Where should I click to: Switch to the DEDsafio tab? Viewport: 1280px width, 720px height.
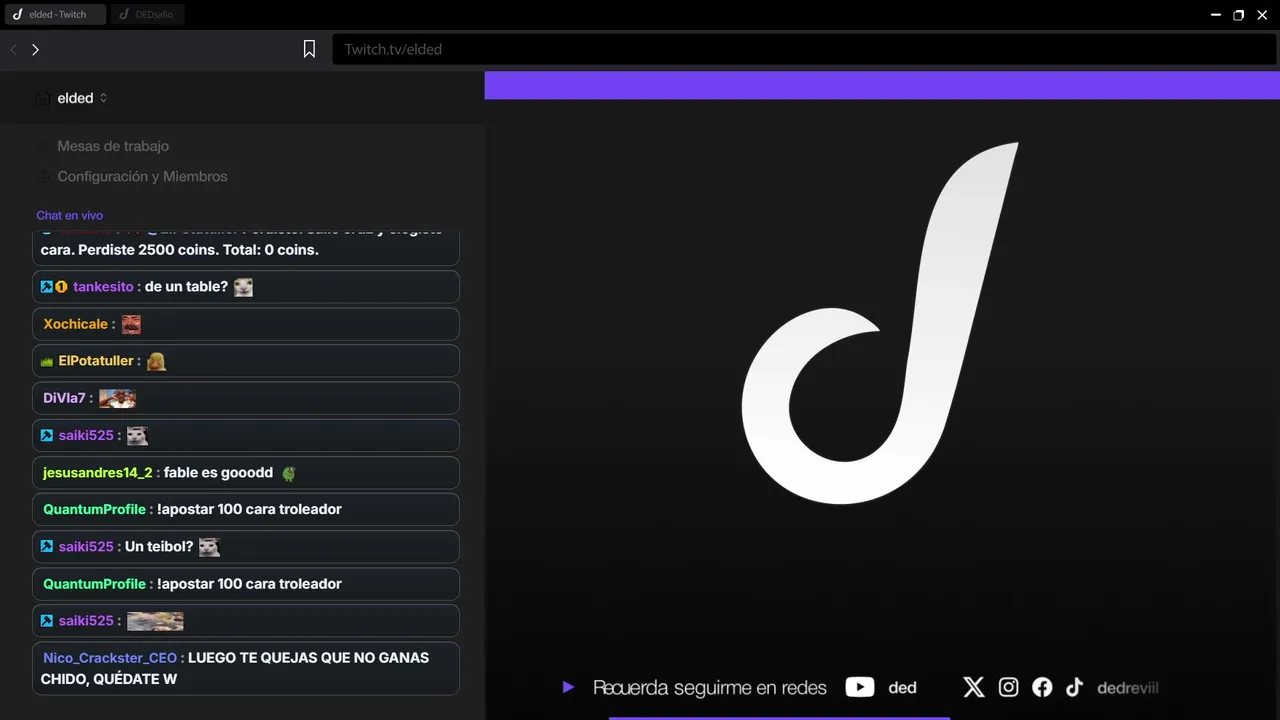click(148, 15)
